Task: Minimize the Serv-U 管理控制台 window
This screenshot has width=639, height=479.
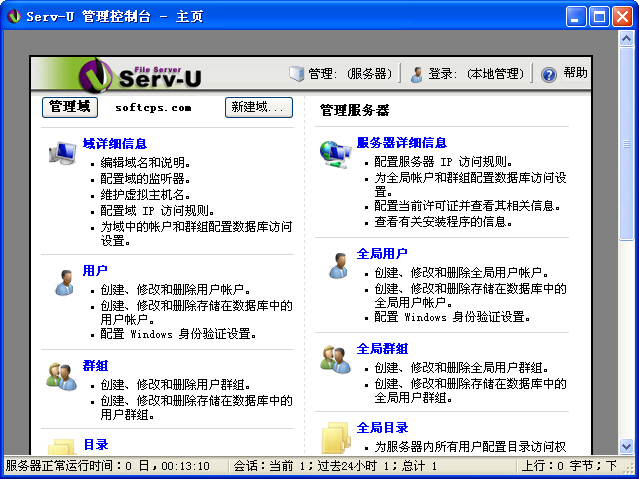Action: click(x=576, y=17)
